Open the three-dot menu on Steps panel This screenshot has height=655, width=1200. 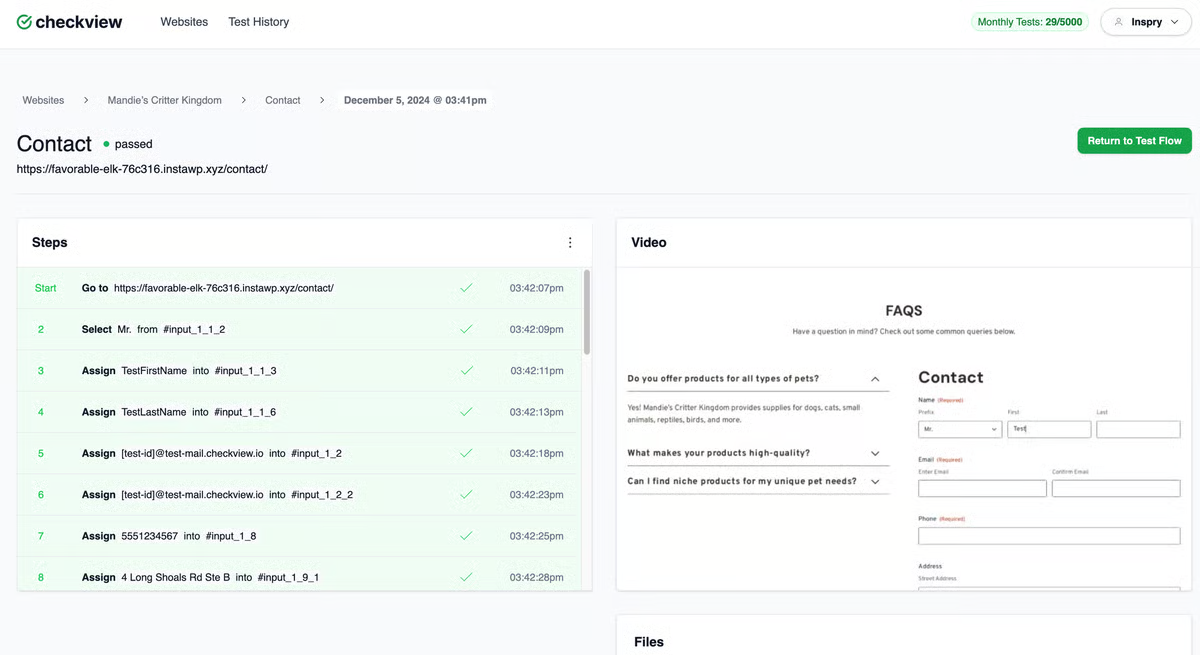click(570, 242)
